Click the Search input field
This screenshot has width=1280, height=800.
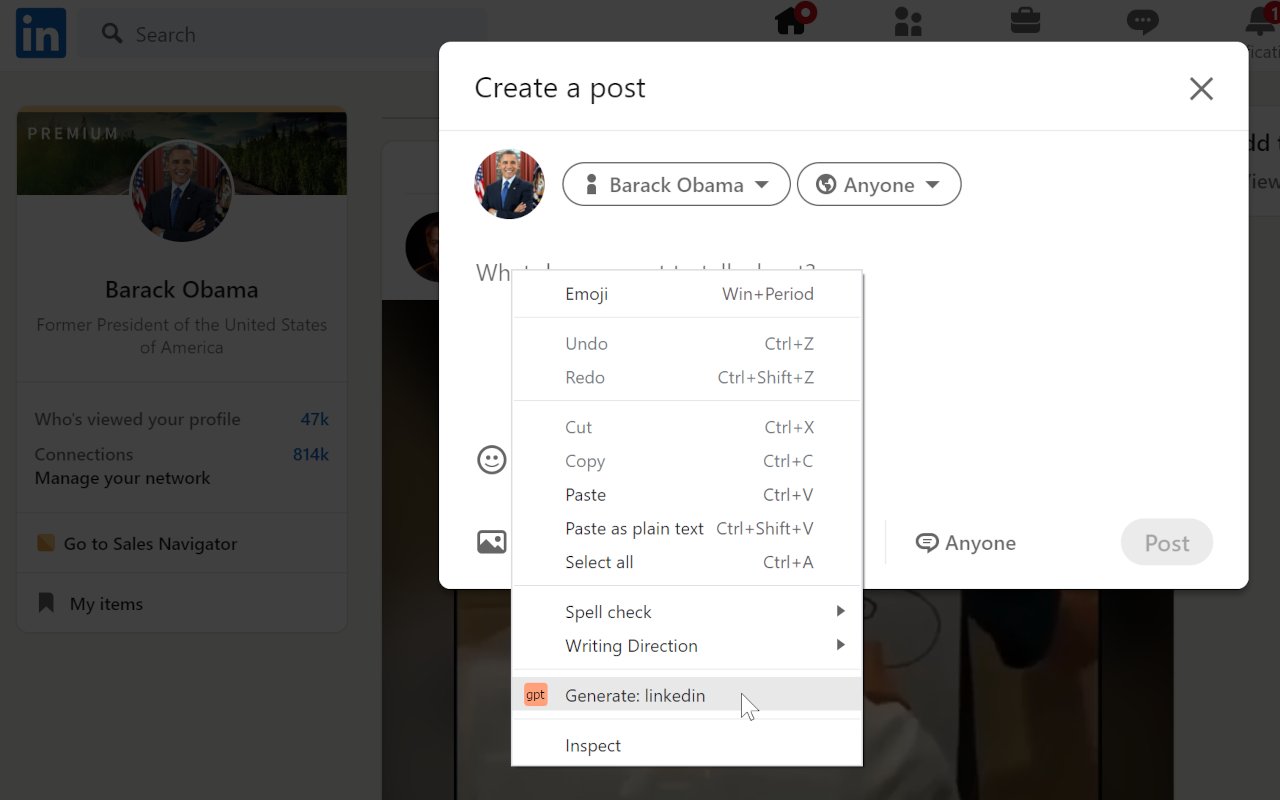(x=290, y=35)
